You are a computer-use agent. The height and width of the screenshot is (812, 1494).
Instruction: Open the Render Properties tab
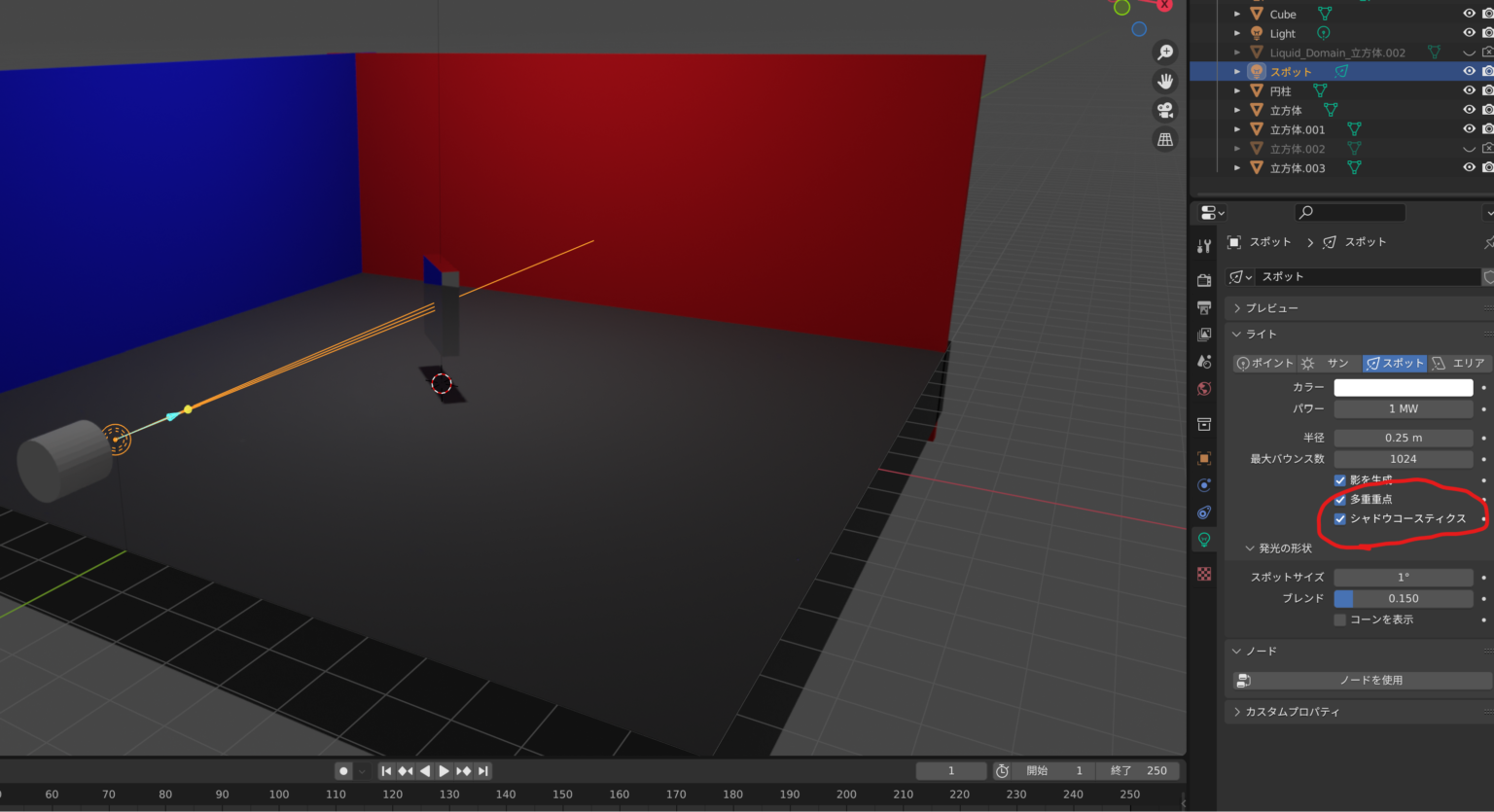1203,279
